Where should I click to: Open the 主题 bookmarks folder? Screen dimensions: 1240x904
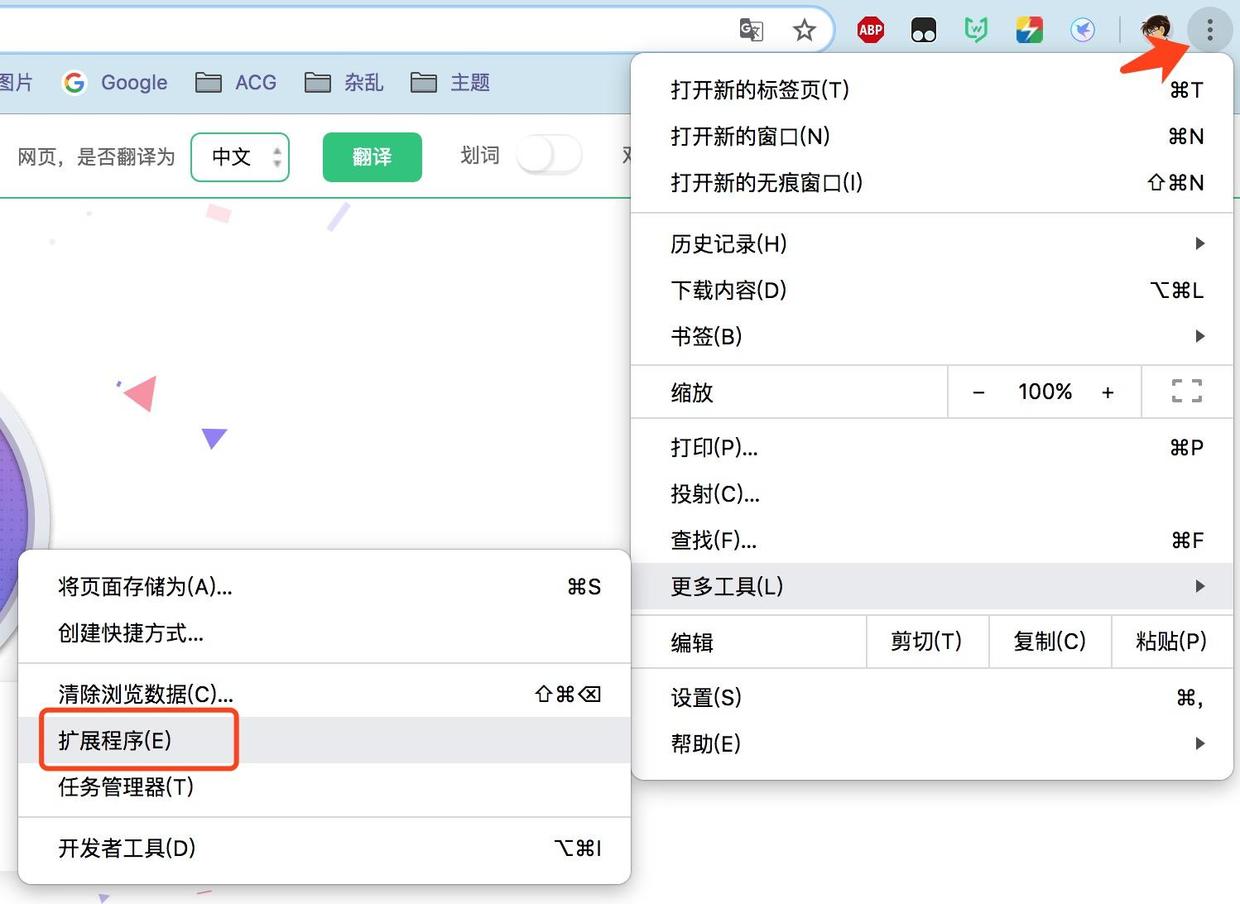[x=450, y=83]
